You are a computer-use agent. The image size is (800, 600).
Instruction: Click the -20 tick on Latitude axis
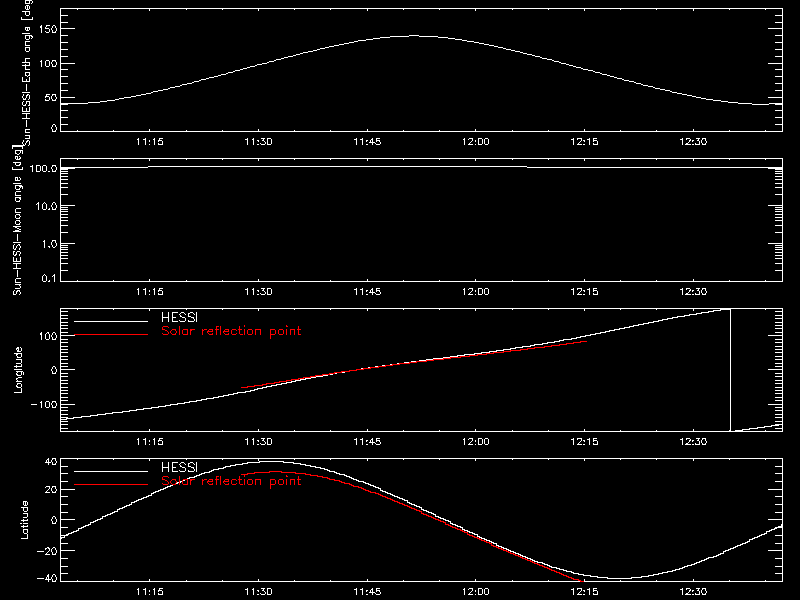coord(47,551)
